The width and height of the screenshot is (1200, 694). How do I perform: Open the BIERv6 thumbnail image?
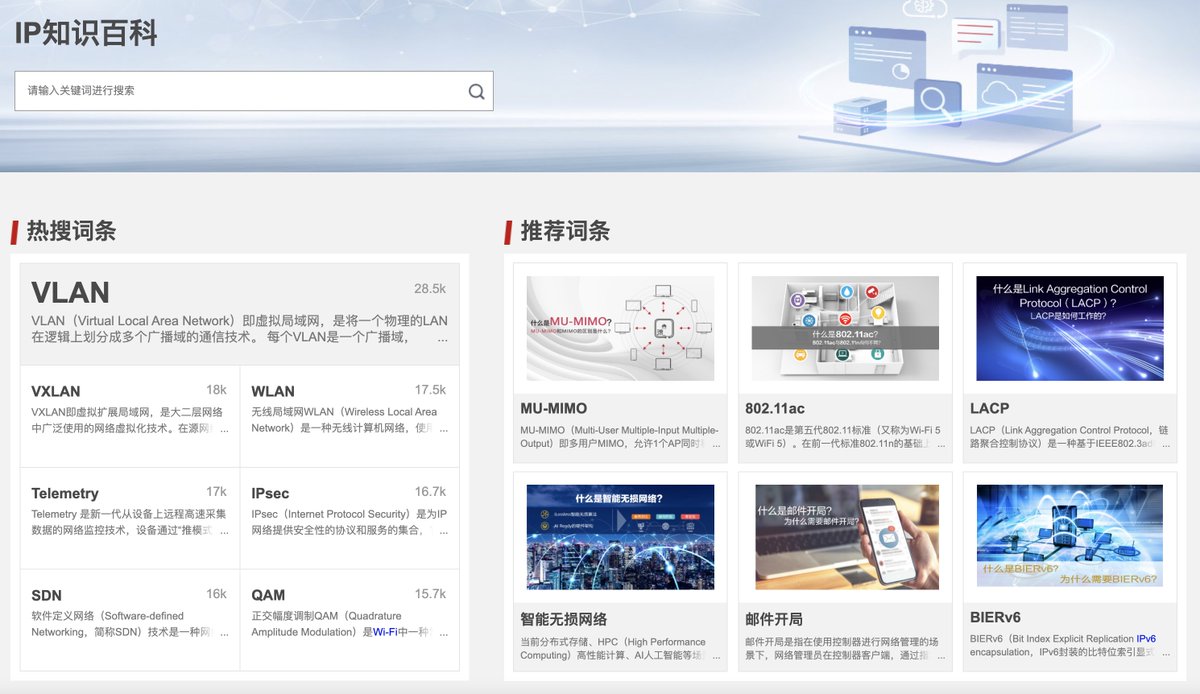[x=1070, y=535]
